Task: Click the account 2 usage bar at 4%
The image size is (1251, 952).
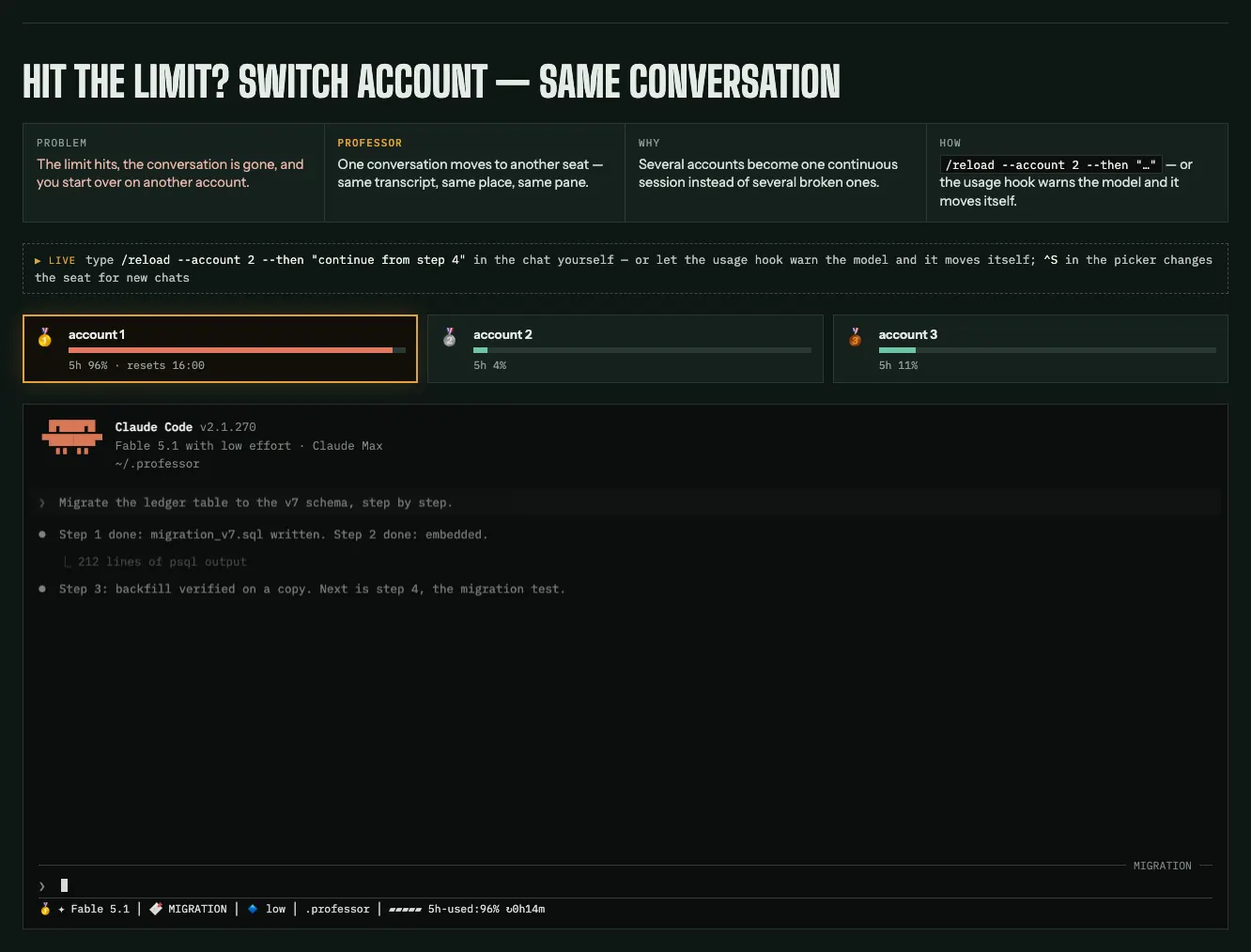Action: (x=642, y=350)
